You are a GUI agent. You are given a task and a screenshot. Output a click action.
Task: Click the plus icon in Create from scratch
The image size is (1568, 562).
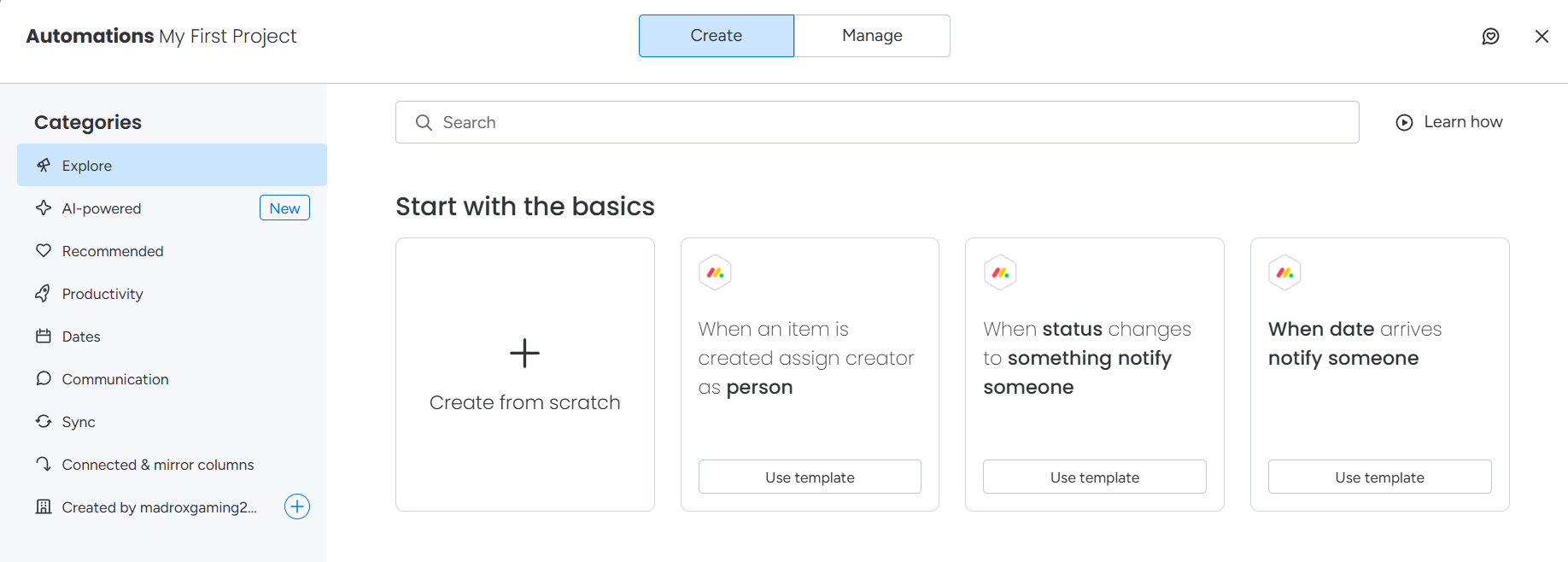[x=524, y=353]
